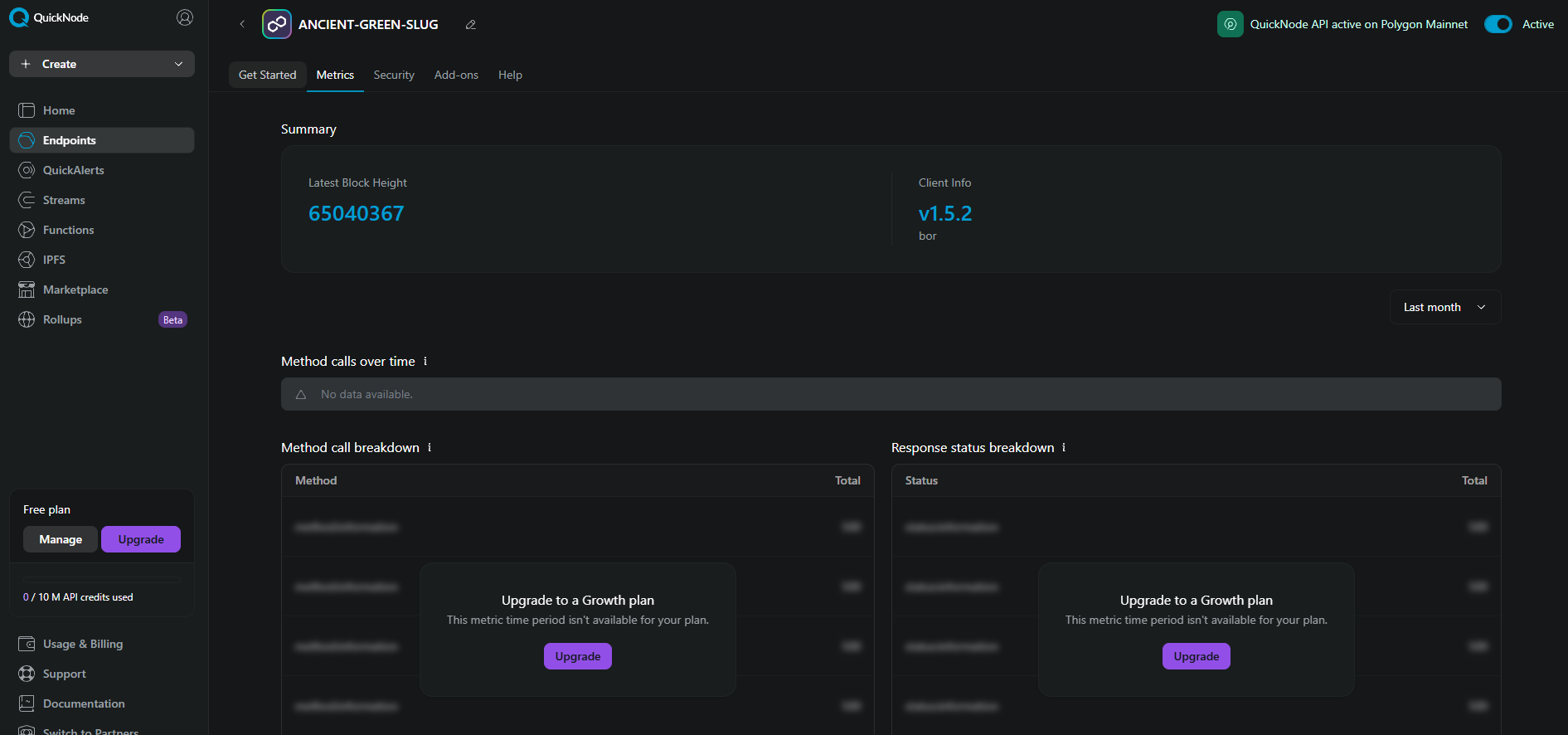1568x735 pixels.
Task: Open Marketplace in the sidebar
Action: [75, 290]
